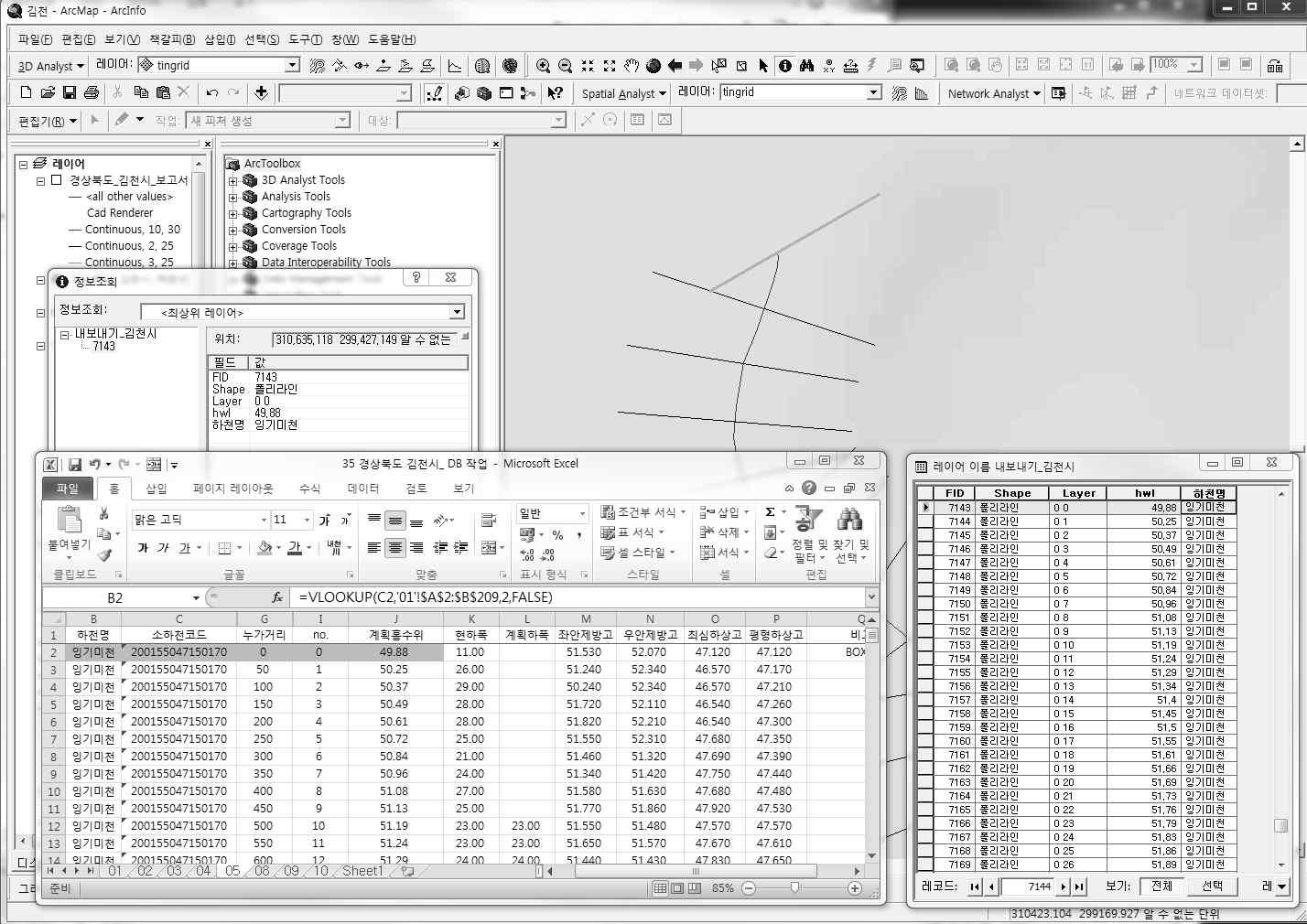
Task: Switch to Excel 삽입 ribbon tab
Action: 157,489
